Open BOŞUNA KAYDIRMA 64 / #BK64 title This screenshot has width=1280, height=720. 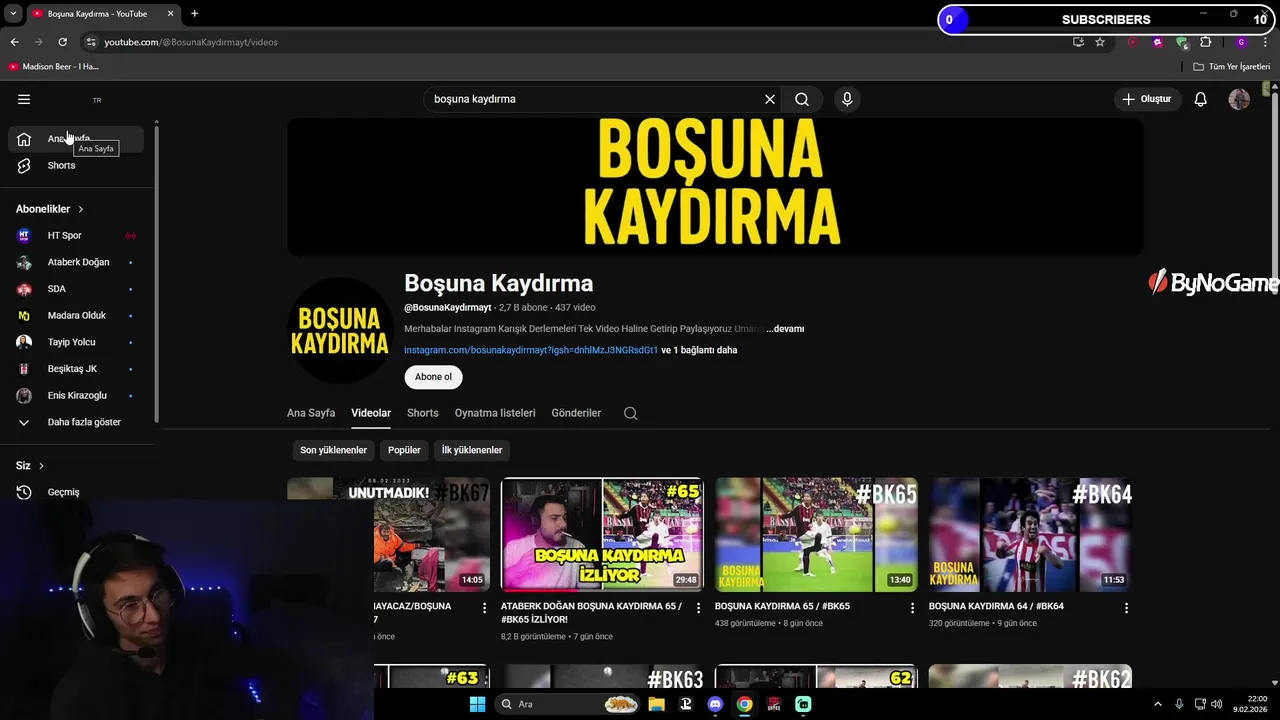click(x=996, y=606)
